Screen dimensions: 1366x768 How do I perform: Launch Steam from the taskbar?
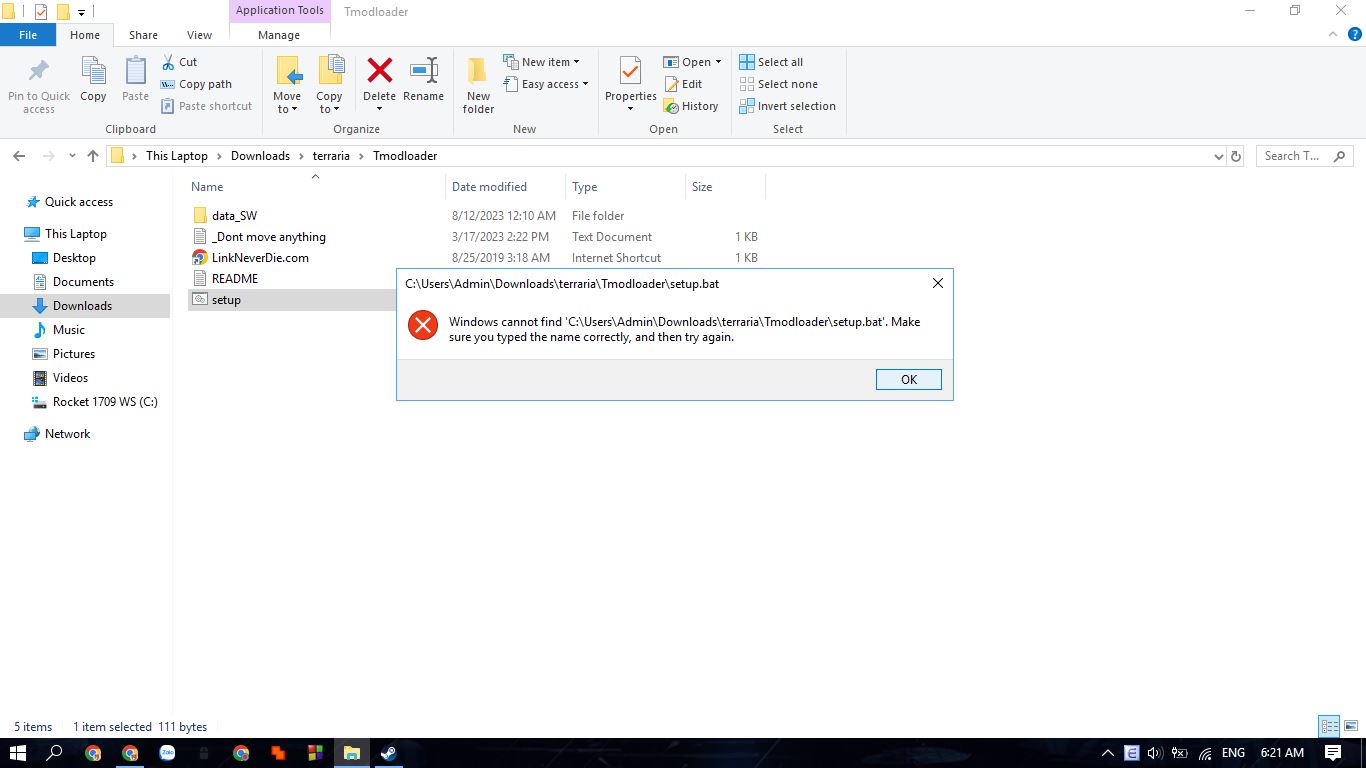(x=388, y=752)
